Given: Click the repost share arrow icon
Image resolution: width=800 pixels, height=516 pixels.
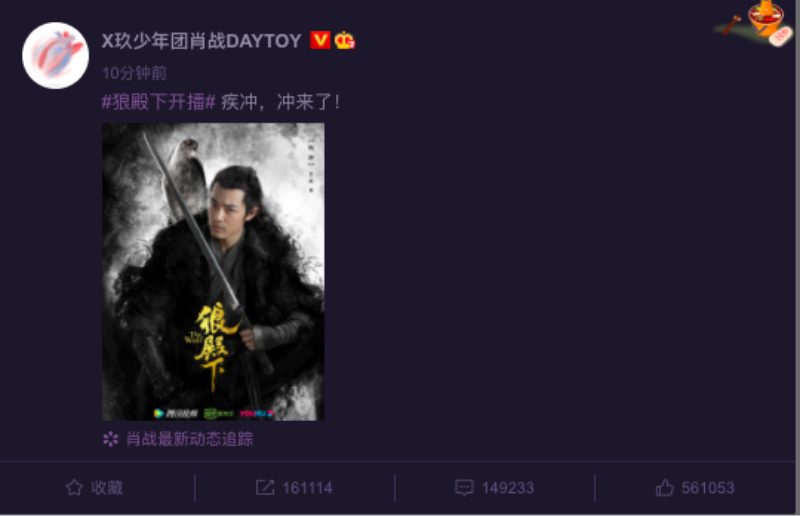Looking at the screenshot, I should pos(265,487).
